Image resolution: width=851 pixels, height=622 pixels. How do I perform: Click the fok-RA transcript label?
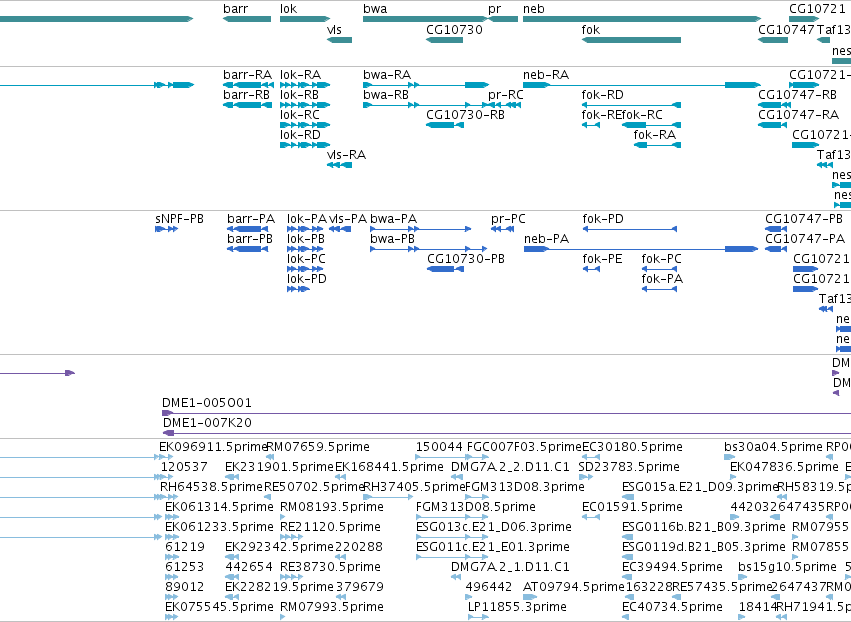coord(655,135)
